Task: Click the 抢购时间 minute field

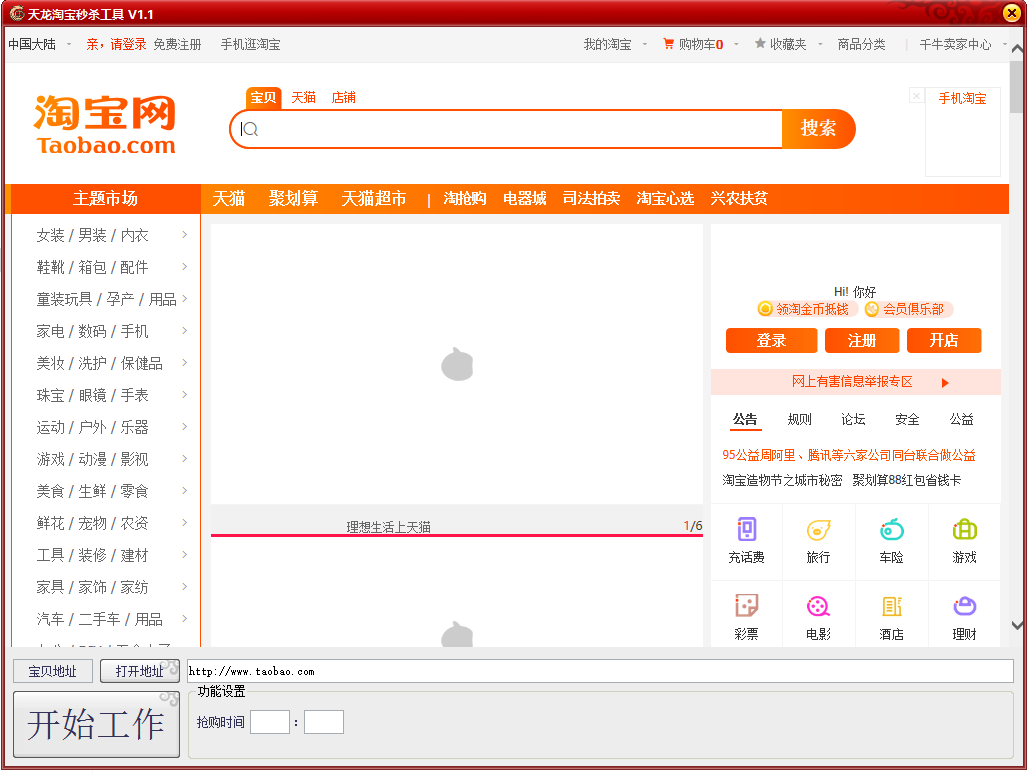Action: click(324, 722)
